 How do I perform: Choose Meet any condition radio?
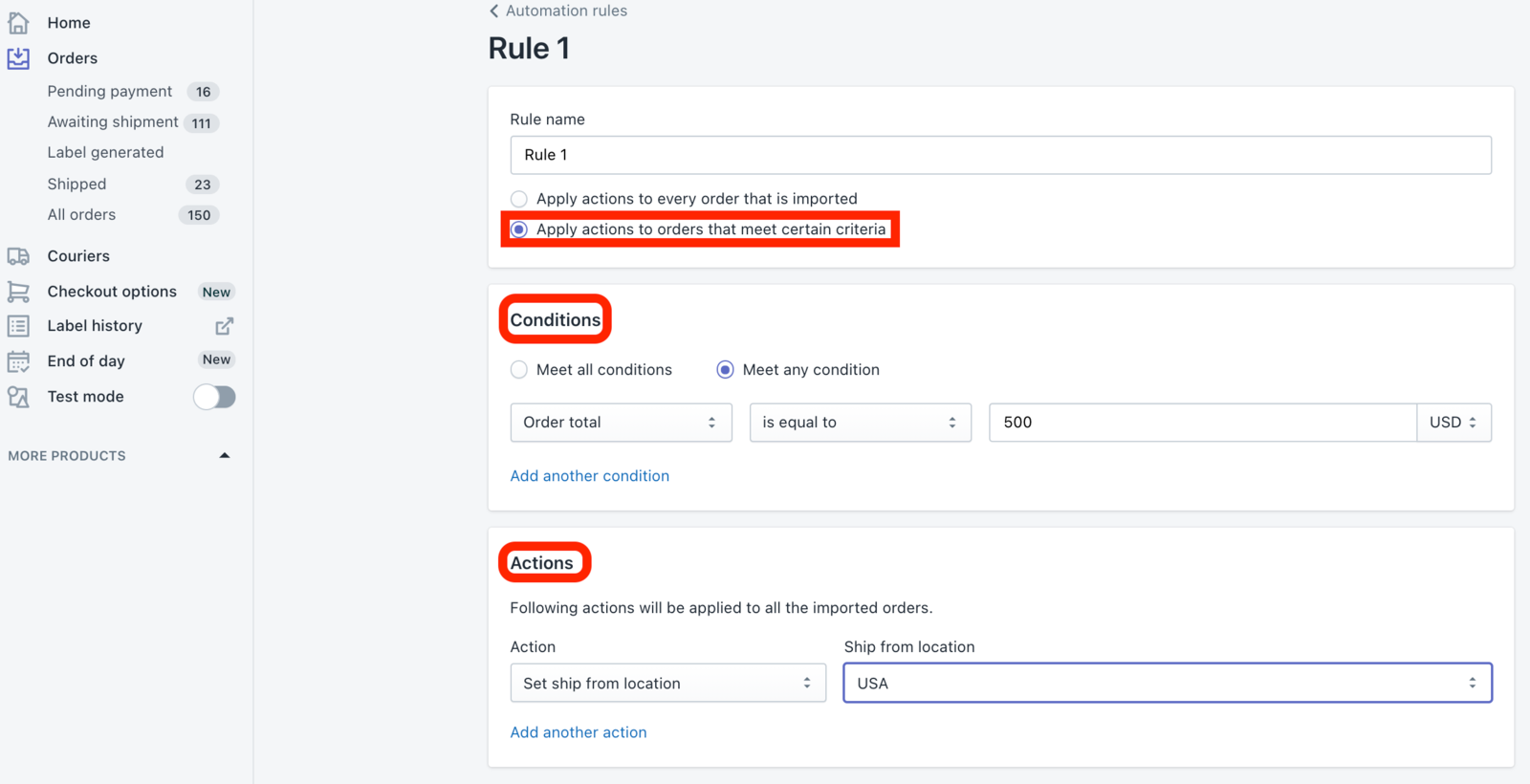click(x=725, y=370)
